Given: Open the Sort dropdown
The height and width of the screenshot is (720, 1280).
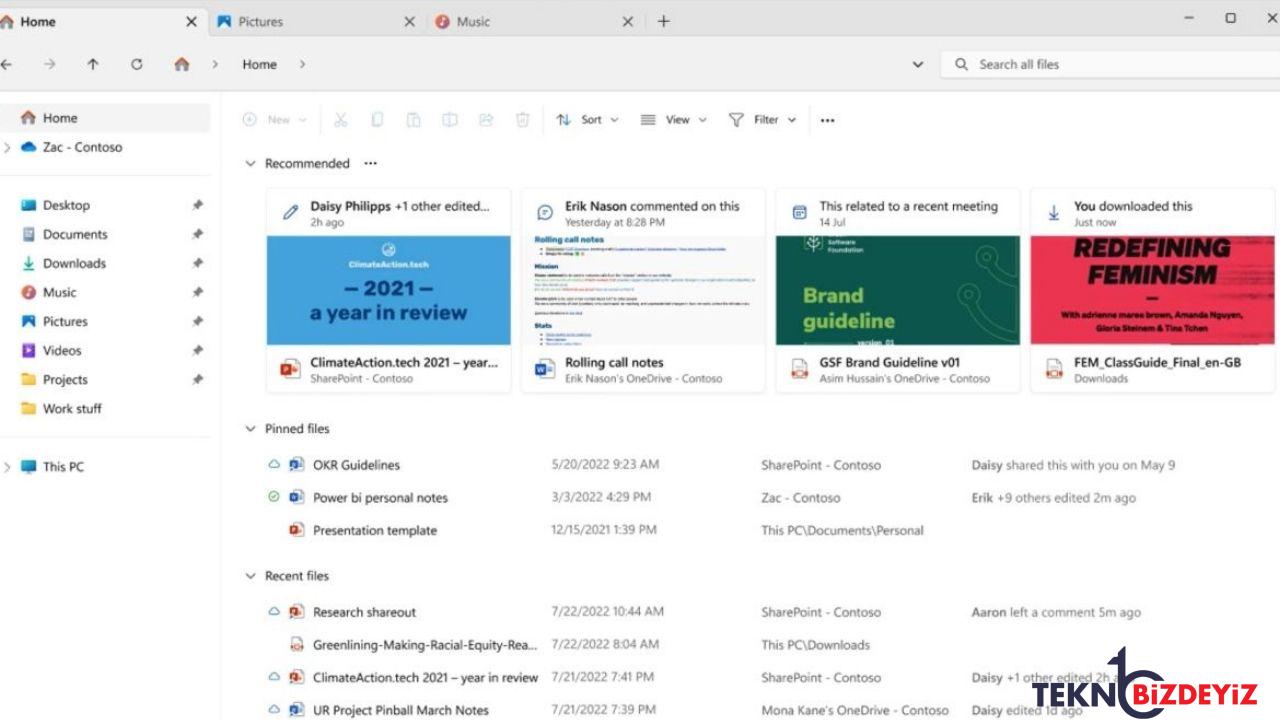Looking at the screenshot, I should point(588,120).
